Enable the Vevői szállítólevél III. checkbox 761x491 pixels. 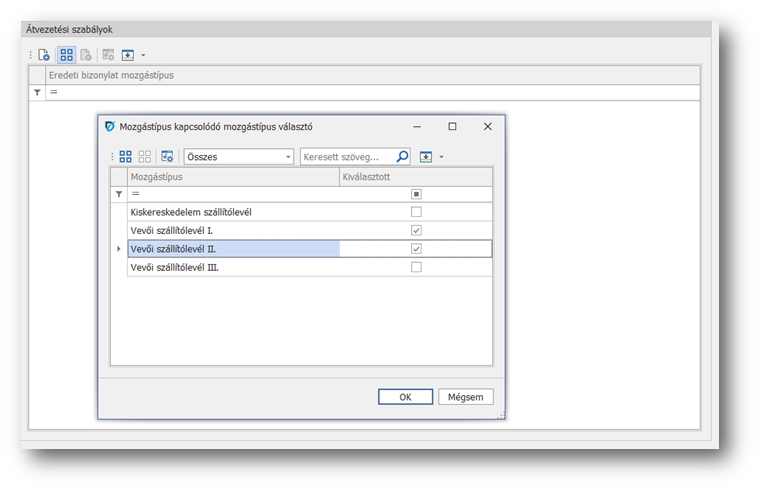[x=416, y=267]
